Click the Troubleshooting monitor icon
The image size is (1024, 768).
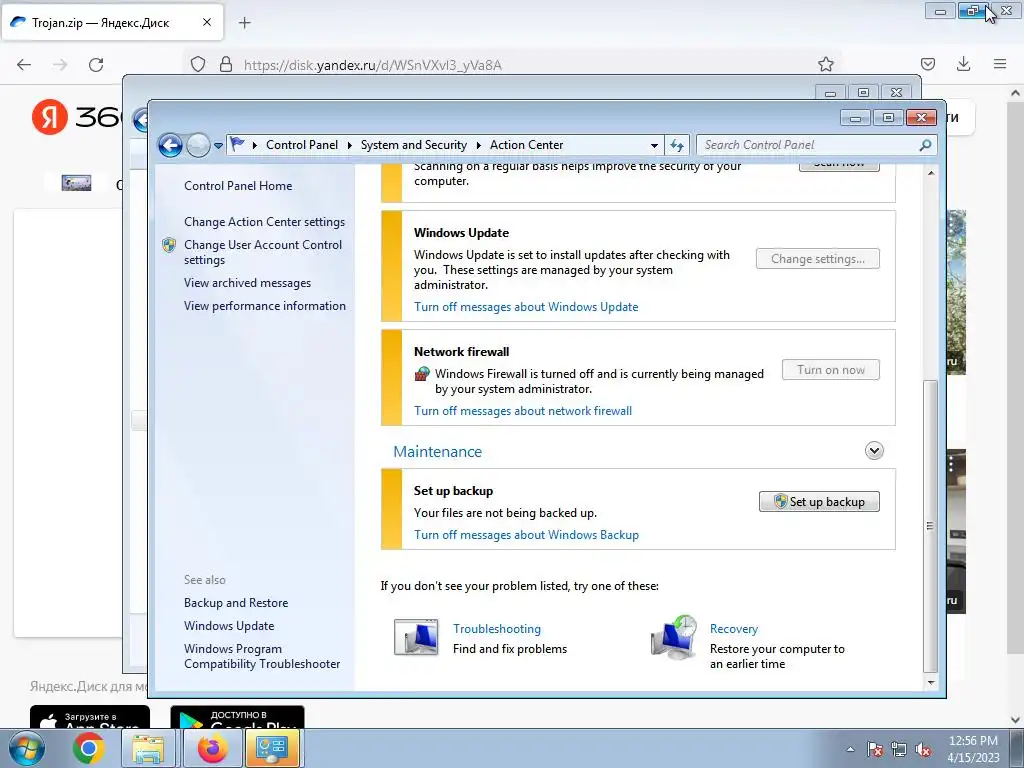pos(415,637)
